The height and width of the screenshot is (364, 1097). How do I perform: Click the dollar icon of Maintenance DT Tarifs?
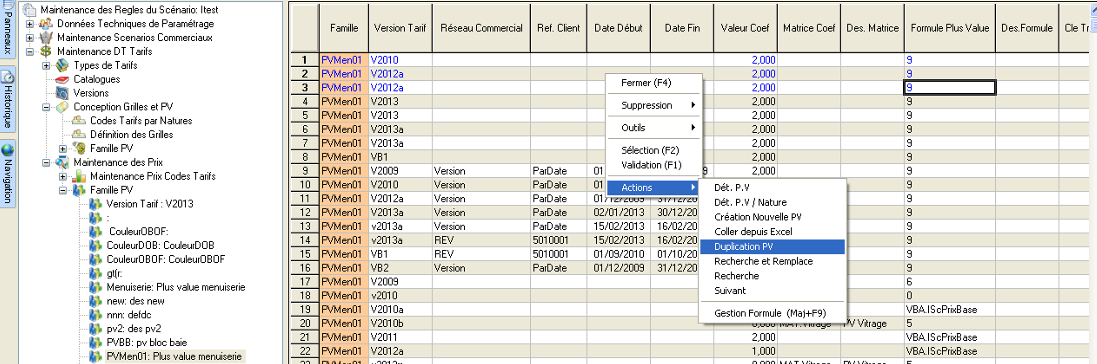[x=46, y=51]
